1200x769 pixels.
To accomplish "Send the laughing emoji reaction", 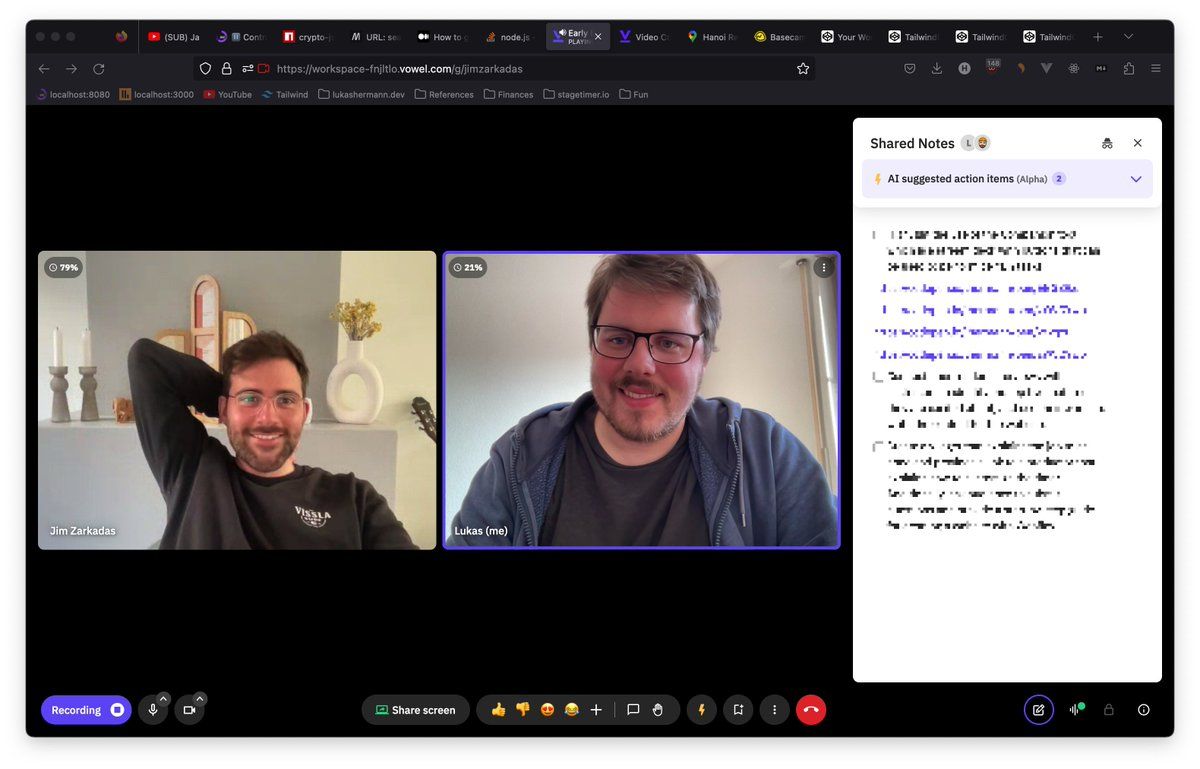I will (571, 710).
